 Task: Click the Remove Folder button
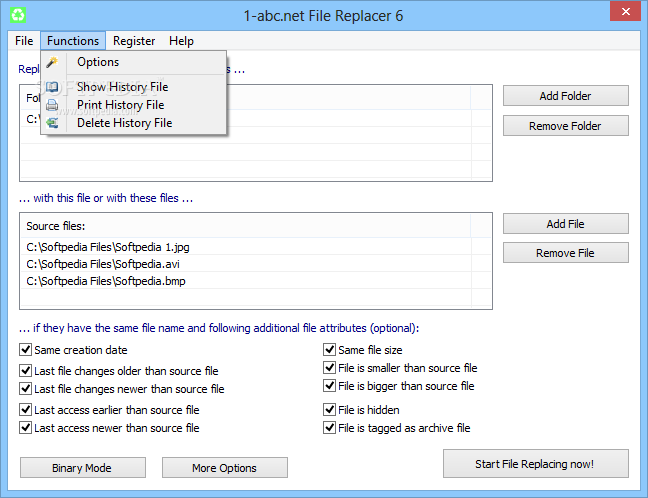click(x=566, y=126)
